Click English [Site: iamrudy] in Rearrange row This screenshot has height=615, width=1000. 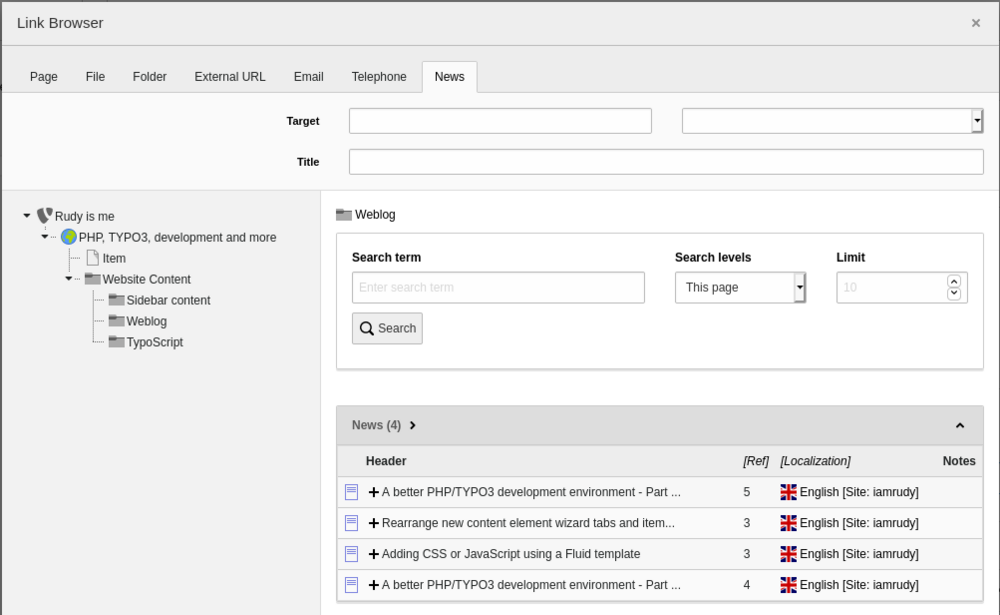[859, 523]
